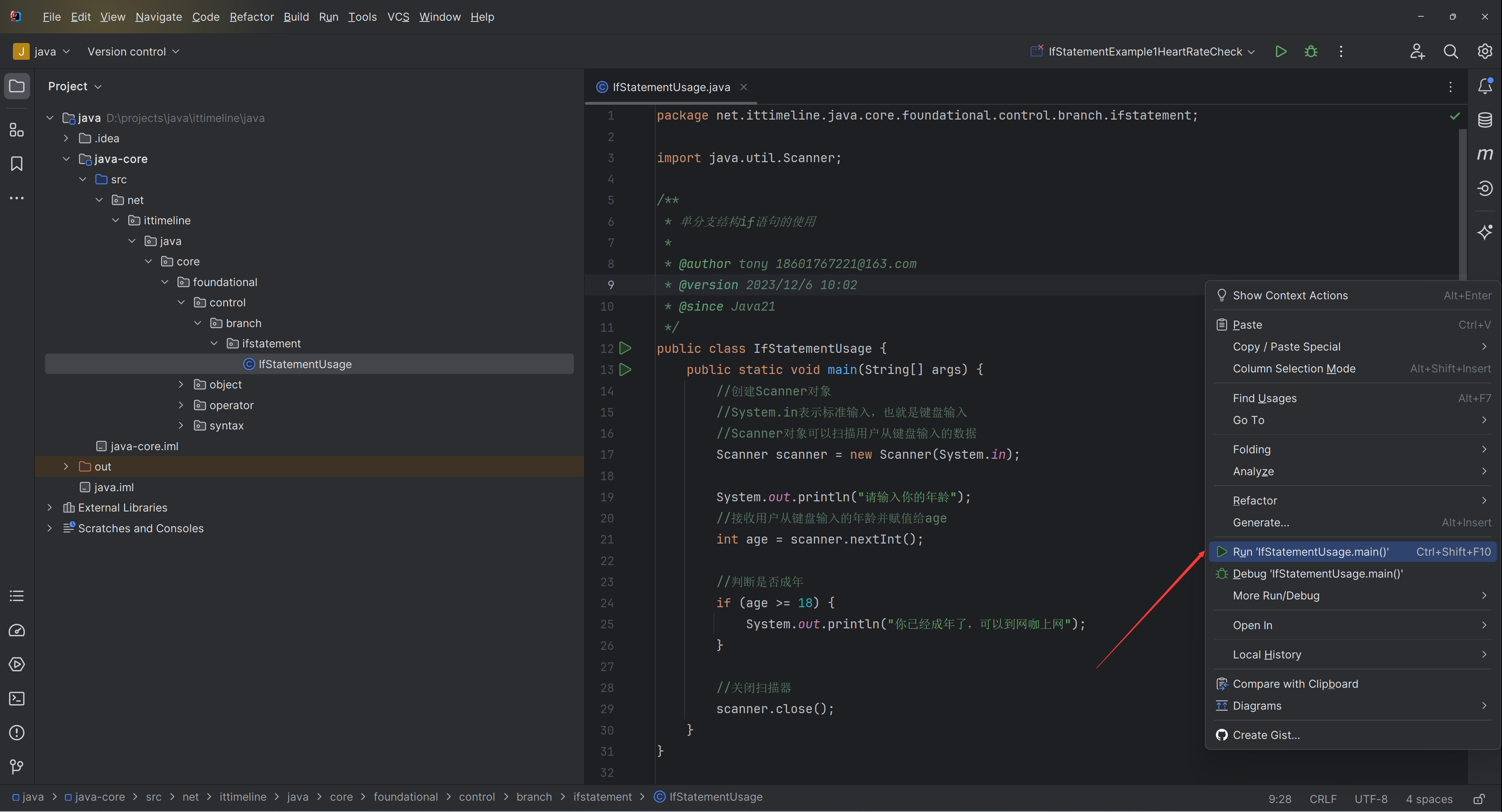1502x812 pixels.
Task: Choose Show Context Actions in context menu
Action: 1353,295
